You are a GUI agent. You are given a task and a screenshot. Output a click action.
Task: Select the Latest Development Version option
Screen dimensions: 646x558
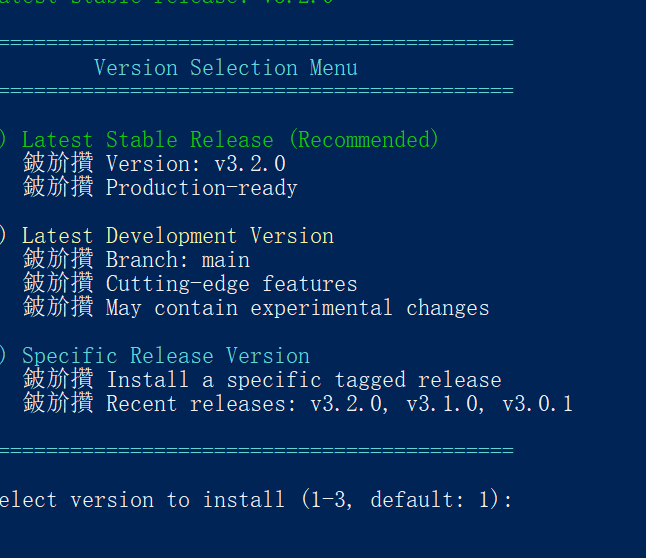[x=177, y=236]
